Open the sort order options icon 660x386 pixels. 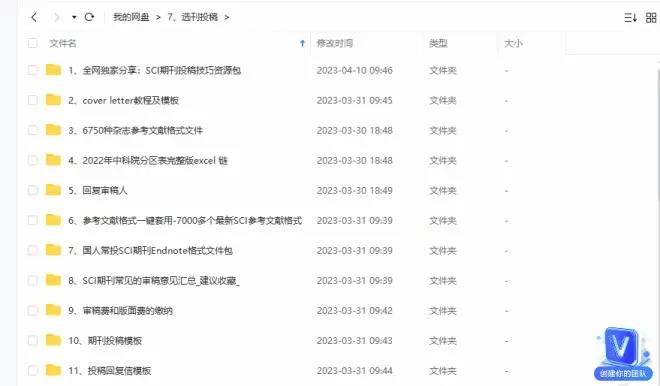point(630,17)
